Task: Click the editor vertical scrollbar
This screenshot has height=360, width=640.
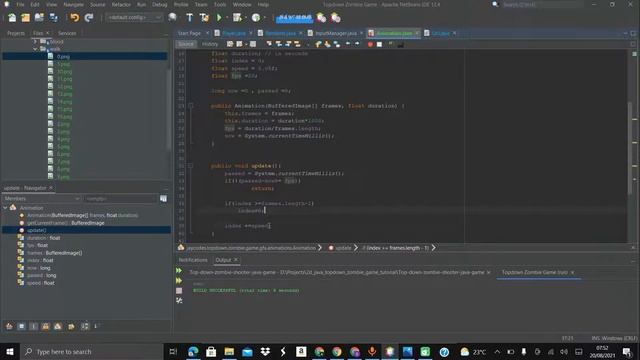Action: 629,147
